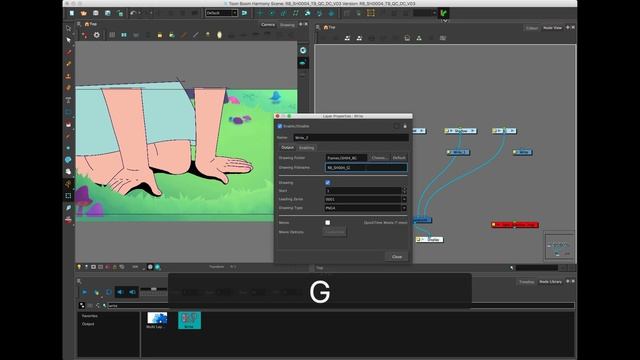Toggle the Sound Scrubbing button
The width and height of the screenshot is (640, 360).
tap(133, 292)
